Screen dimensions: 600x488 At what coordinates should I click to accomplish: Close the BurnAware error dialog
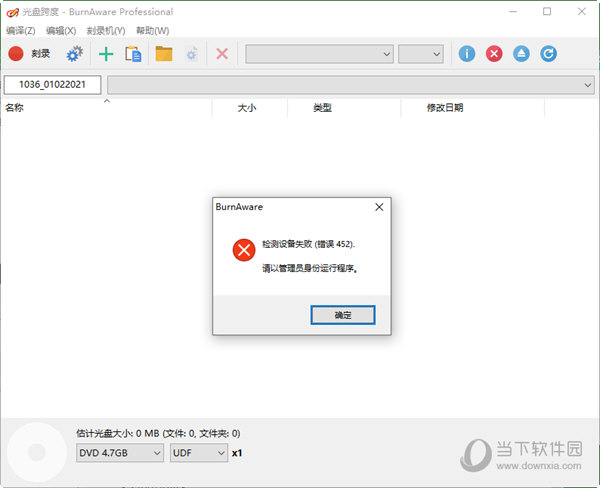click(379, 207)
